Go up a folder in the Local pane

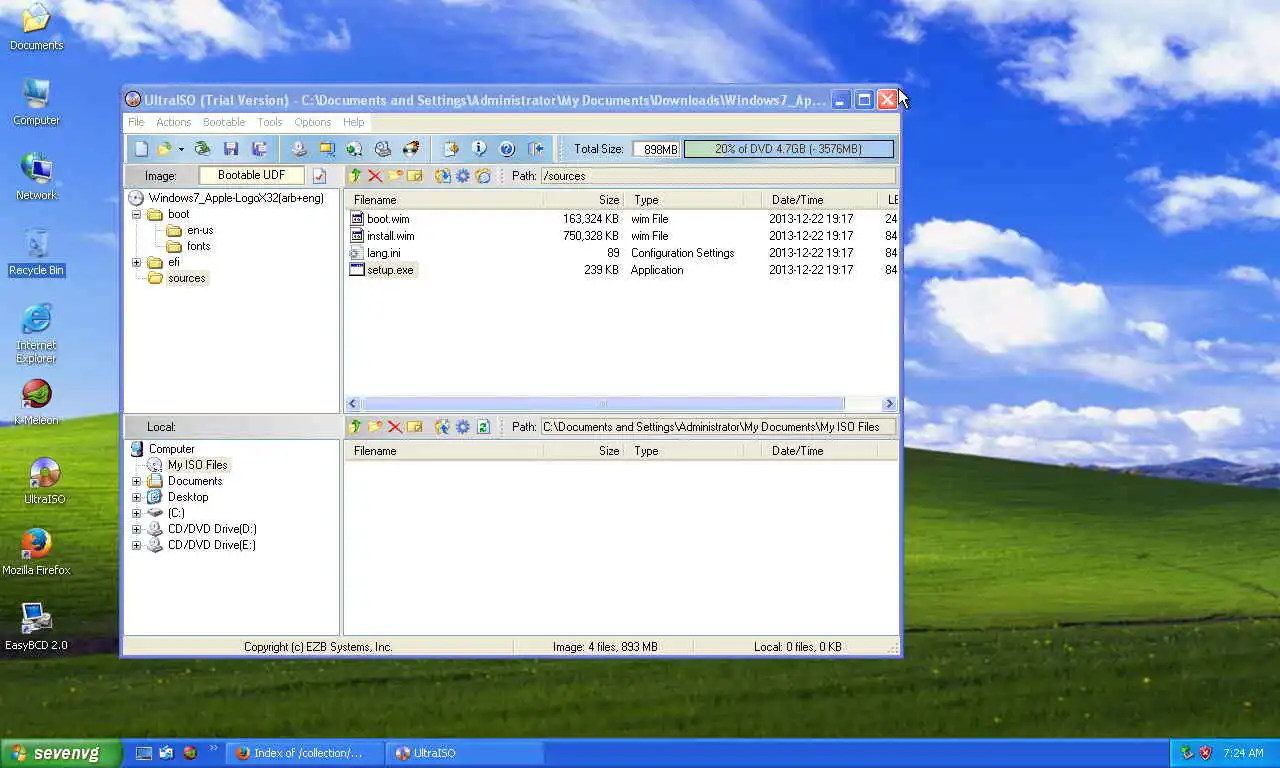point(355,427)
